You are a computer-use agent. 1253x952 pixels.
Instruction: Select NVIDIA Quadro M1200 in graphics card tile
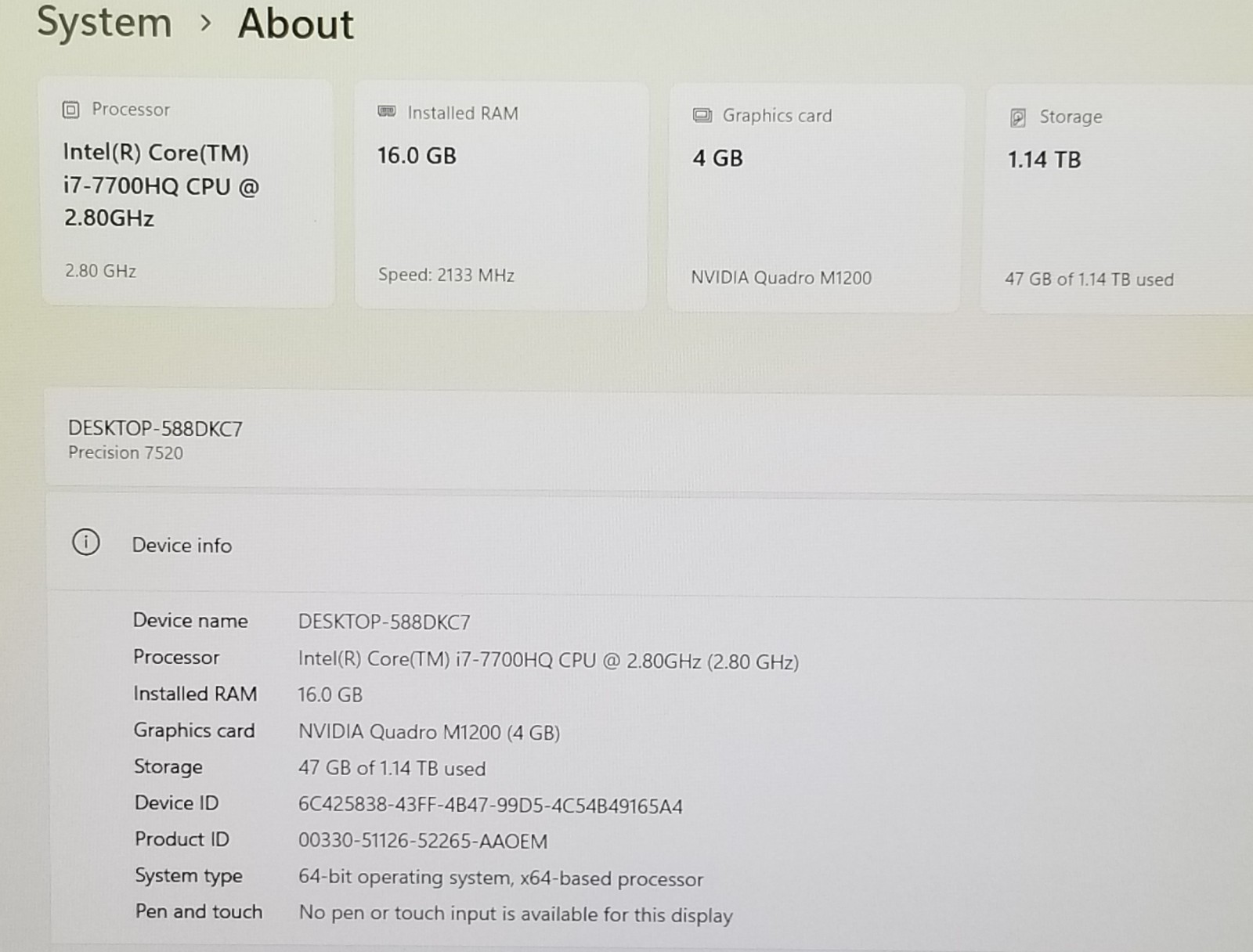[x=781, y=277]
